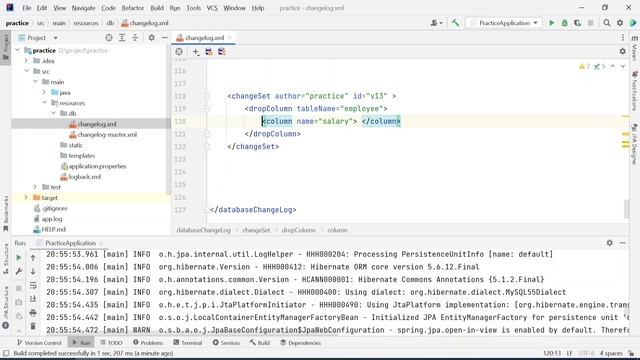
Task: Click the plus icon in editor toolbar
Action: [196, 52]
